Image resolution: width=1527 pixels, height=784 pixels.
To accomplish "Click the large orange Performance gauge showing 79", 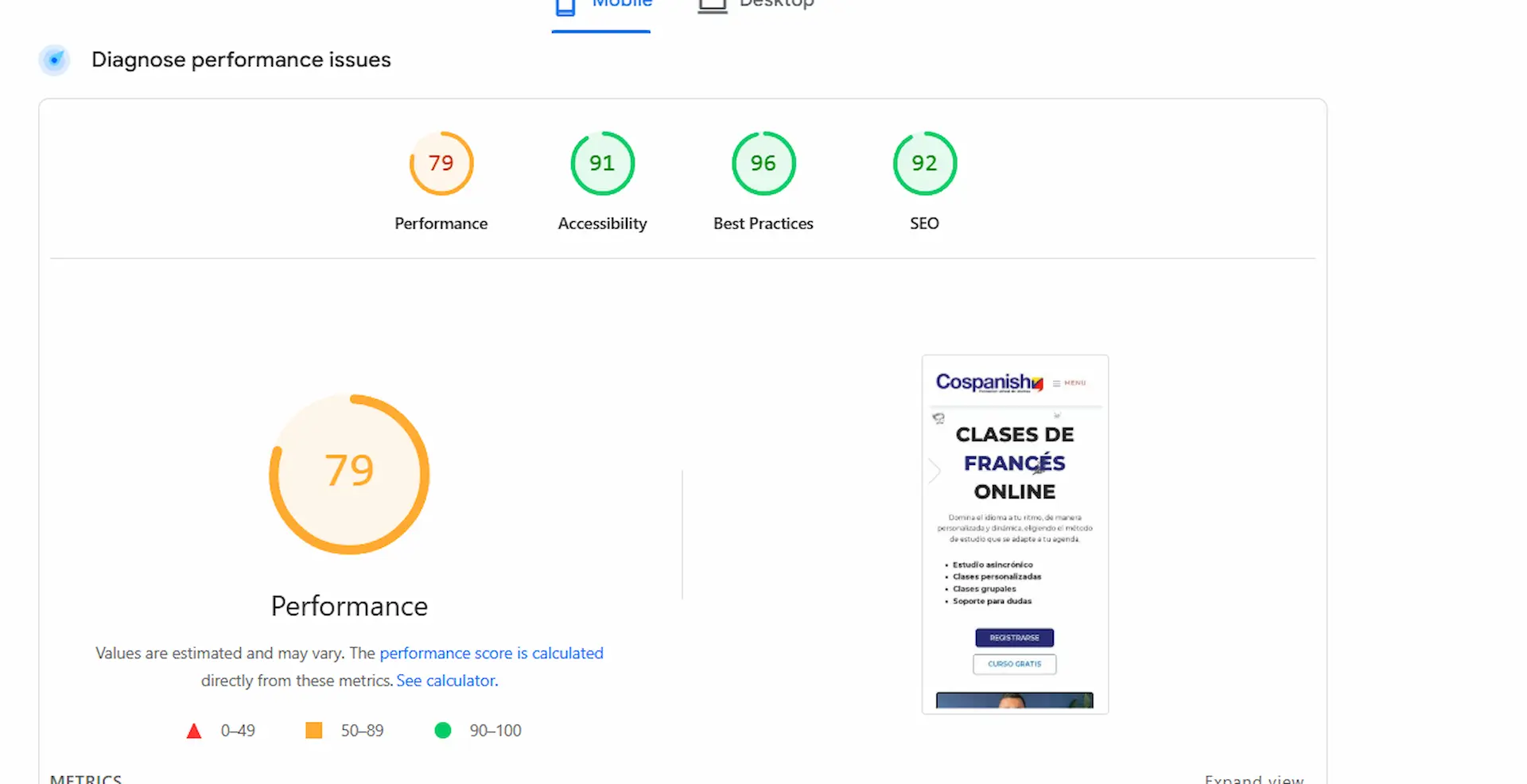I will tap(349, 474).
